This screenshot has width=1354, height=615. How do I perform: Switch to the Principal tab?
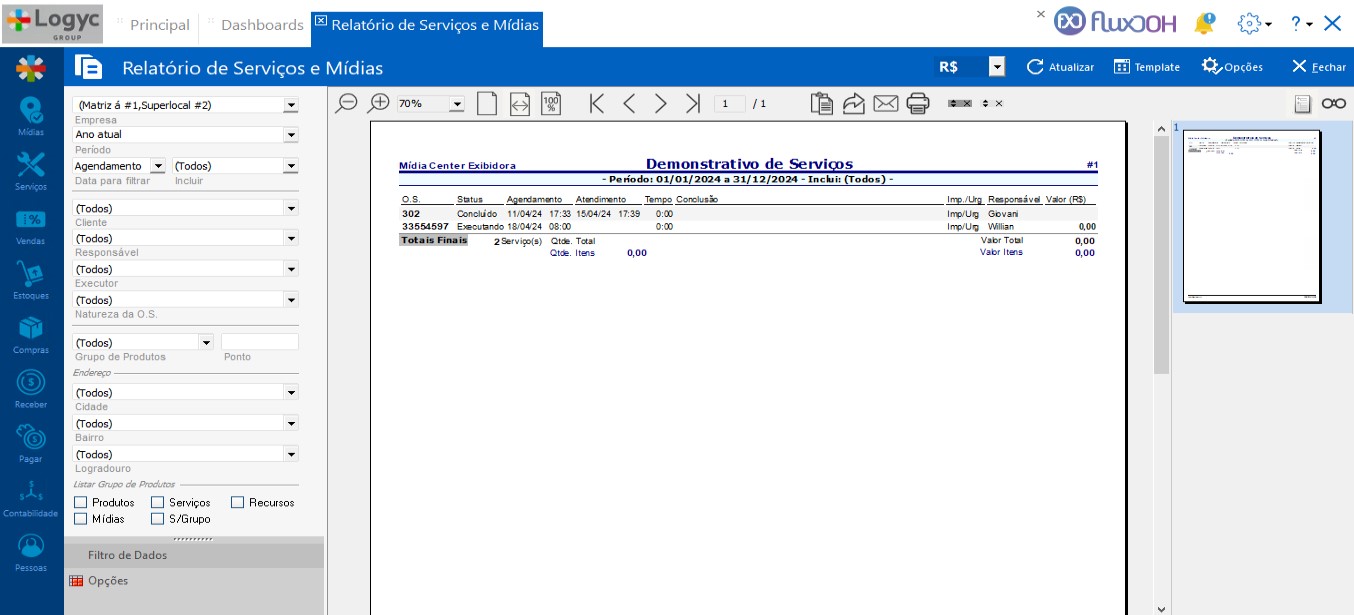click(x=159, y=25)
